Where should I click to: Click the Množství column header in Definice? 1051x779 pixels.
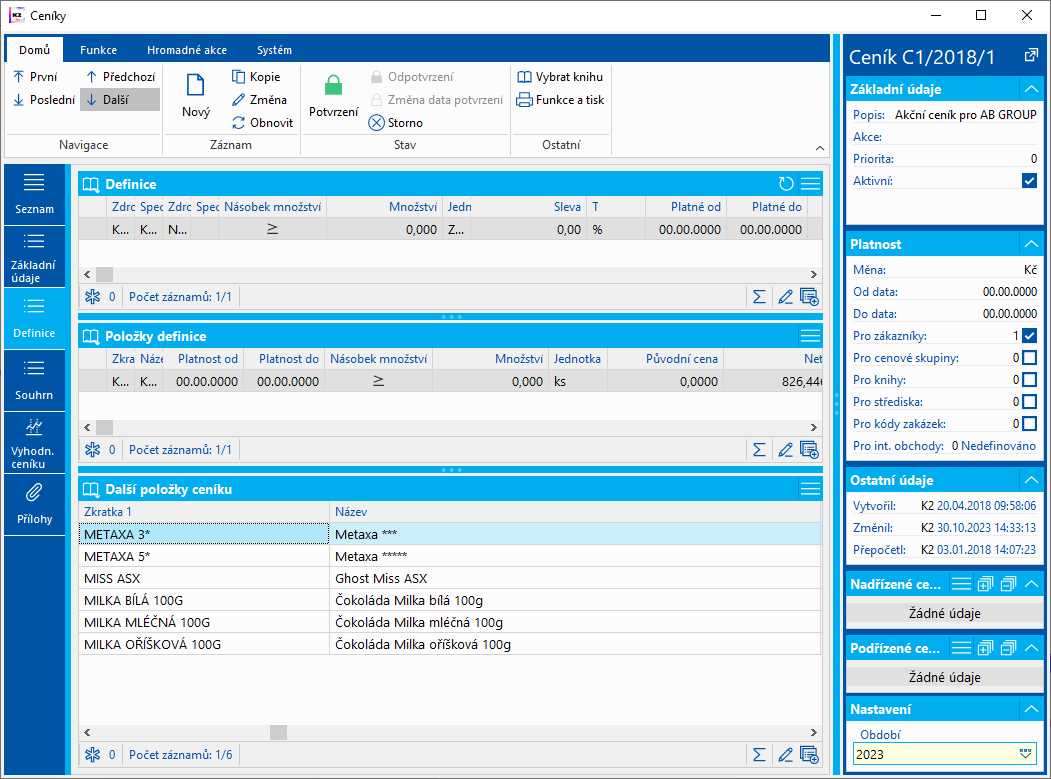[385, 207]
